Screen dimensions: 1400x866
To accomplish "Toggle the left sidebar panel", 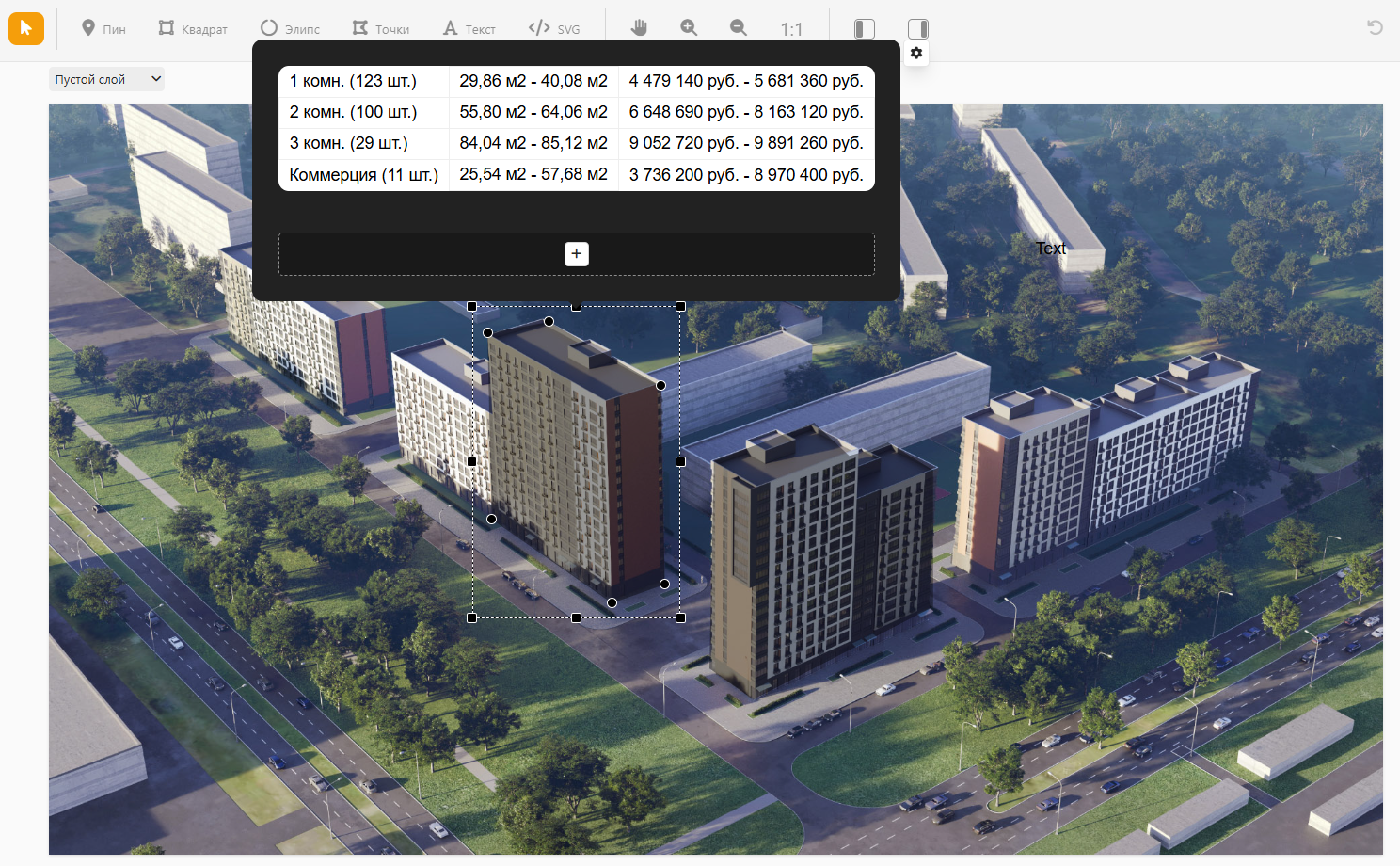I will (864, 29).
